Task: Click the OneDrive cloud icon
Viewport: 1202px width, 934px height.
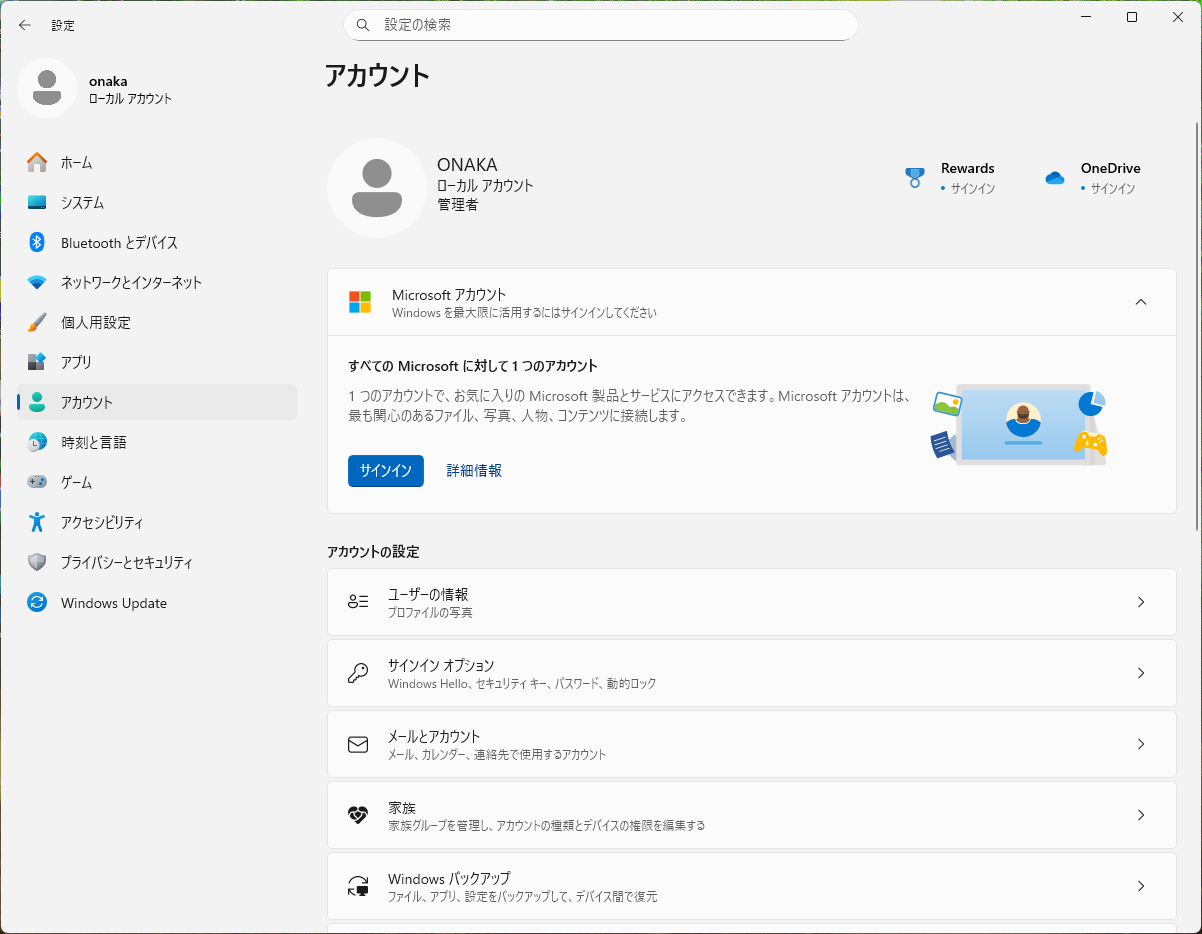Action: (1055, 178)
